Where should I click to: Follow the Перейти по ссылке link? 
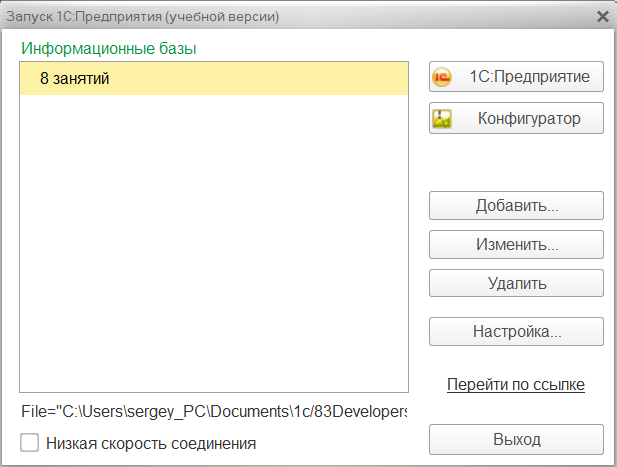coord(515,384)
